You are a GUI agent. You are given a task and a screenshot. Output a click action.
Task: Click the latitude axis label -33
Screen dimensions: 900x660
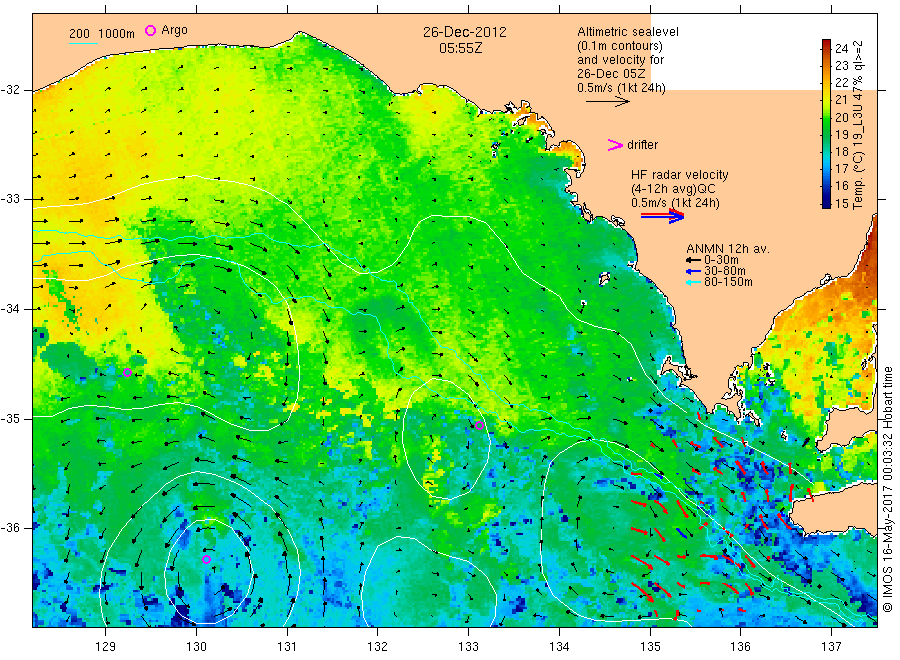click(x=10, y=199)
